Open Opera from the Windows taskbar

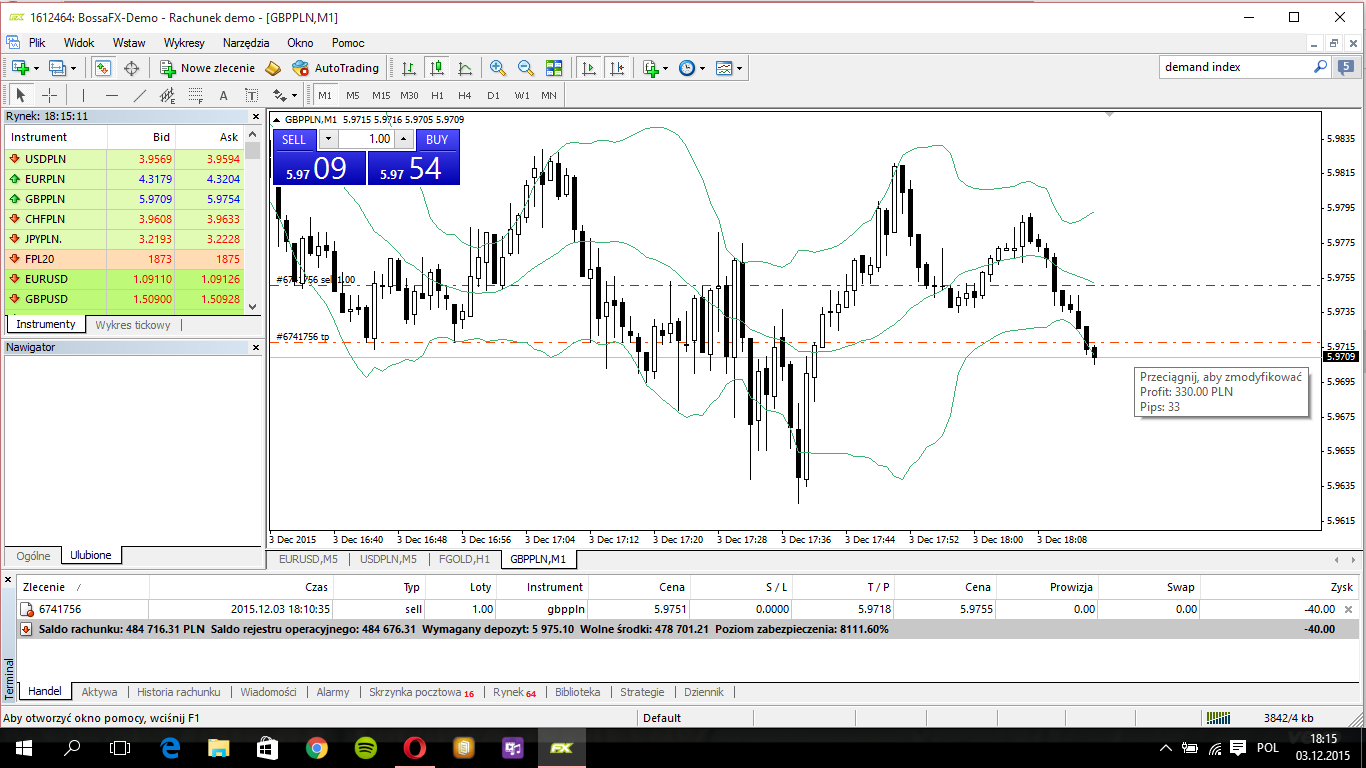click(x=414, y=747)
